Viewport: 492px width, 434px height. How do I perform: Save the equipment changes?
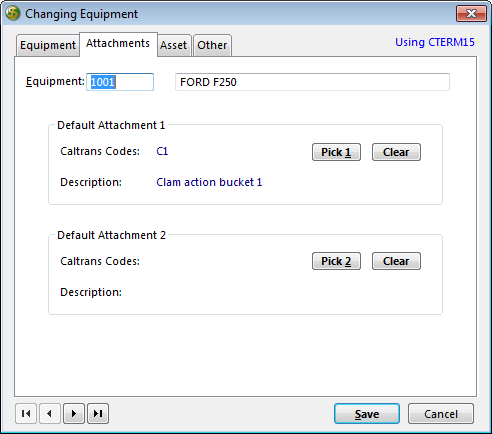(367, 414)
